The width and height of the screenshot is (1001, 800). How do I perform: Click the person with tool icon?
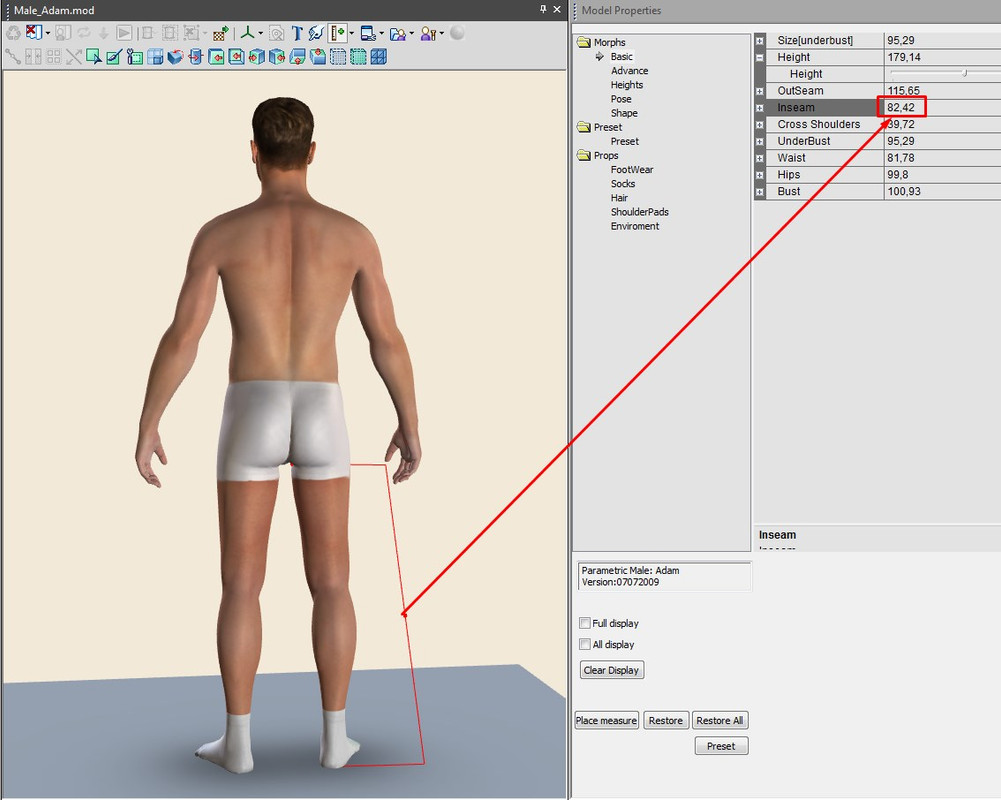[x=428, y=33]
